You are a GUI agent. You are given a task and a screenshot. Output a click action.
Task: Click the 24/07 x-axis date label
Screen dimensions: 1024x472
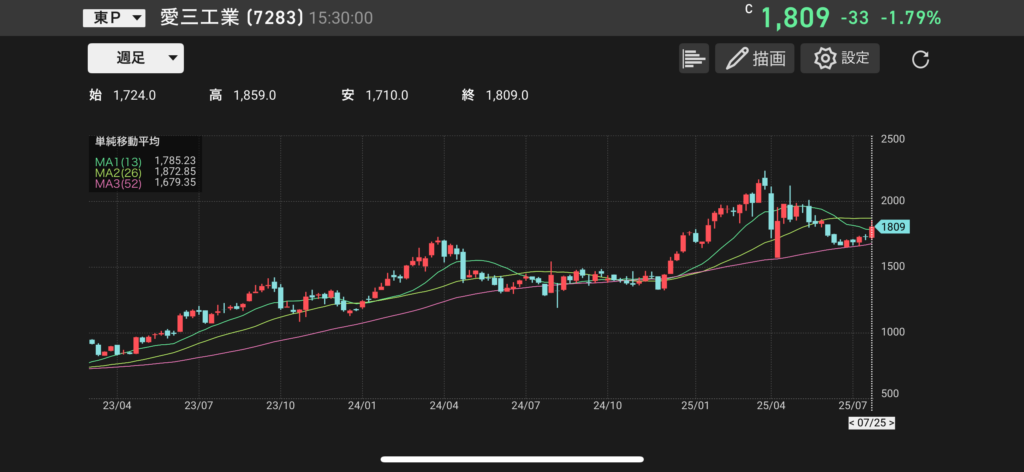point(526,405)
